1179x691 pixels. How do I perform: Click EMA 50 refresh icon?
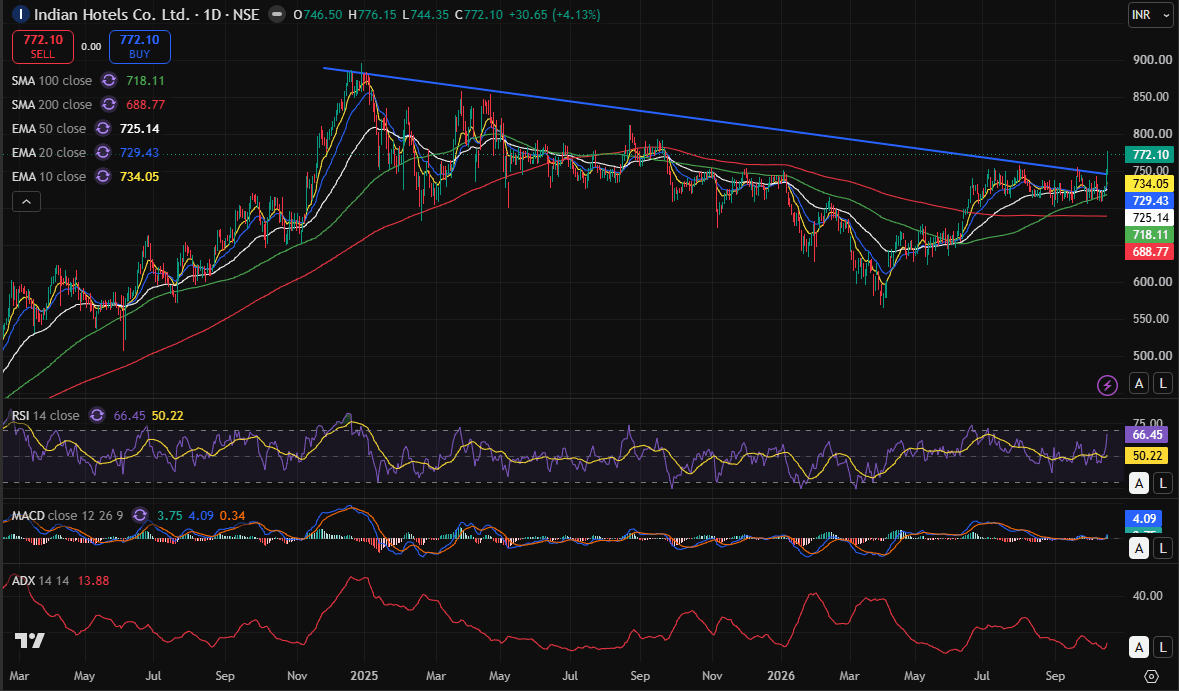[x=103, y=129]
